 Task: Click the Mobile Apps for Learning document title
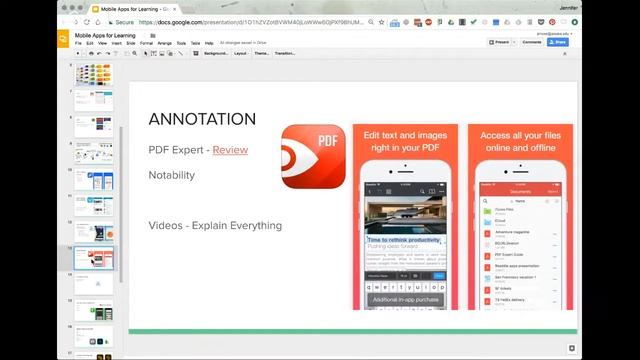pyautogui.click(x=105, y=36)
